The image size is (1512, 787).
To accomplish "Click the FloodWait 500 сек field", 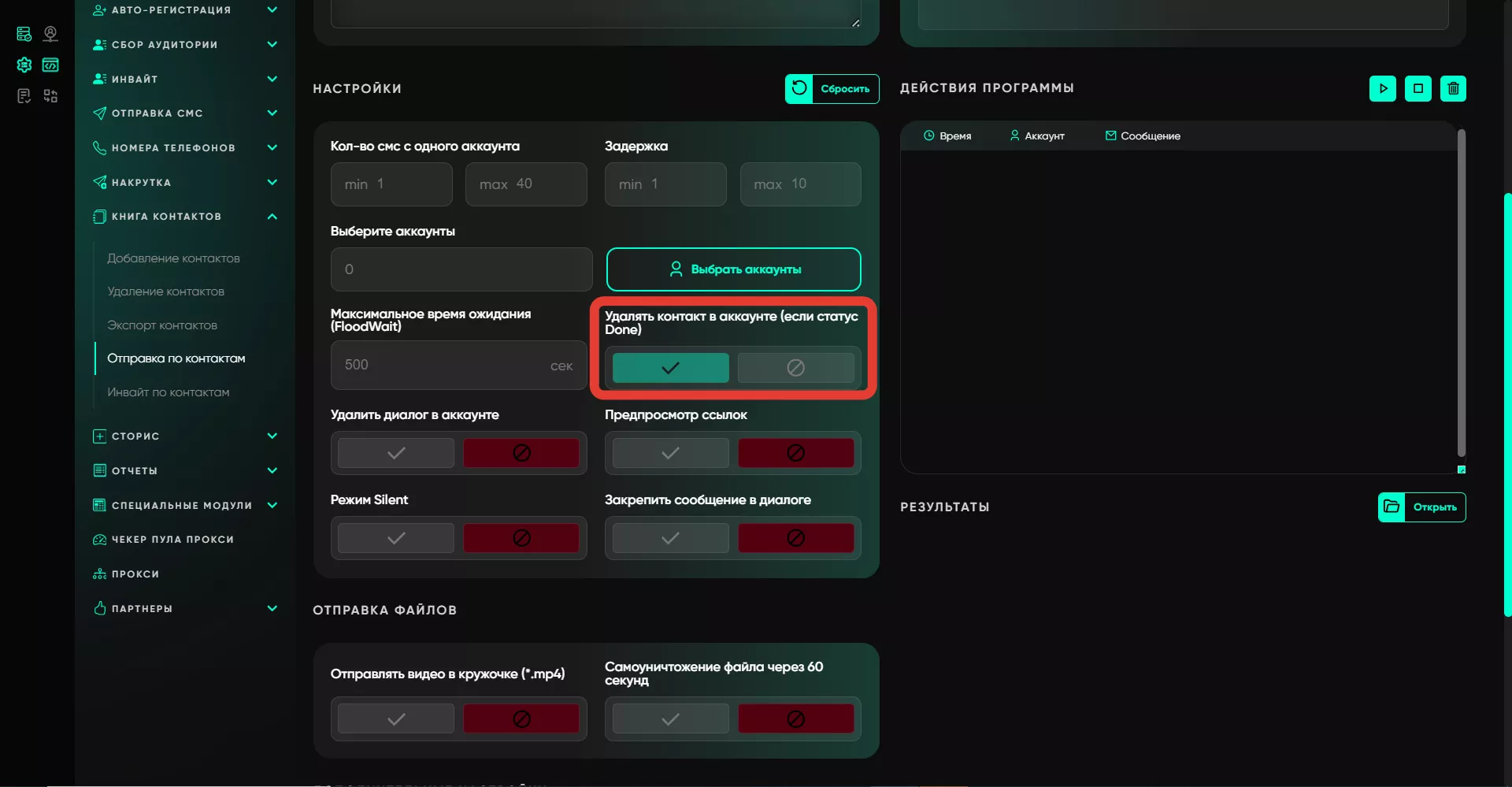I will pos(459,366).
